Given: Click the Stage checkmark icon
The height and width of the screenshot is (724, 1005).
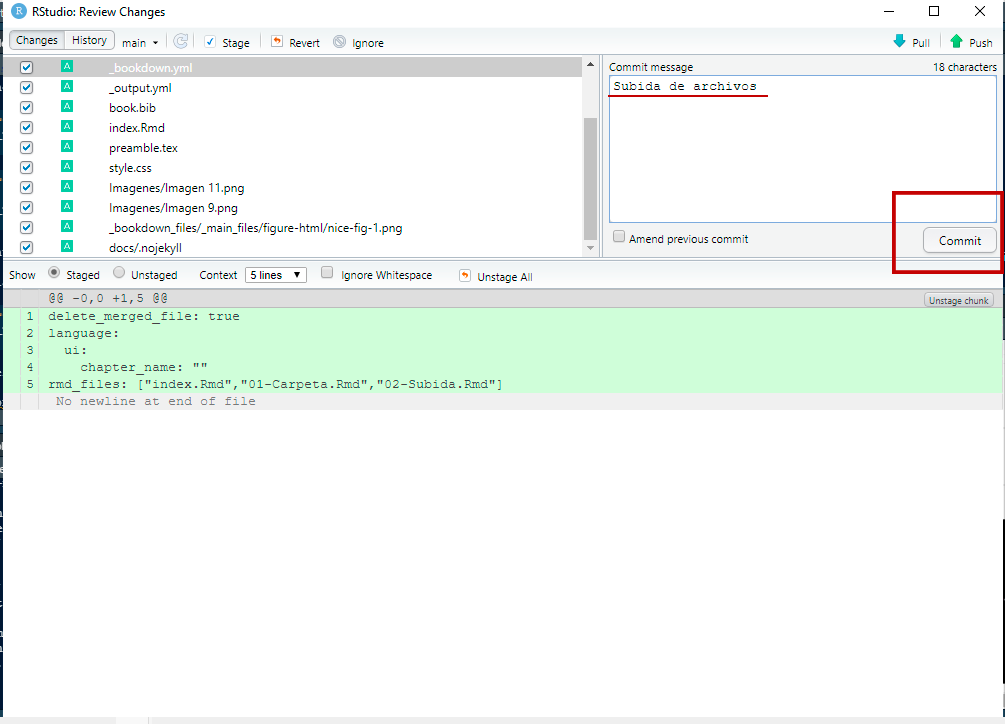Looking at the screenshot, I should (x=210, y=42).
